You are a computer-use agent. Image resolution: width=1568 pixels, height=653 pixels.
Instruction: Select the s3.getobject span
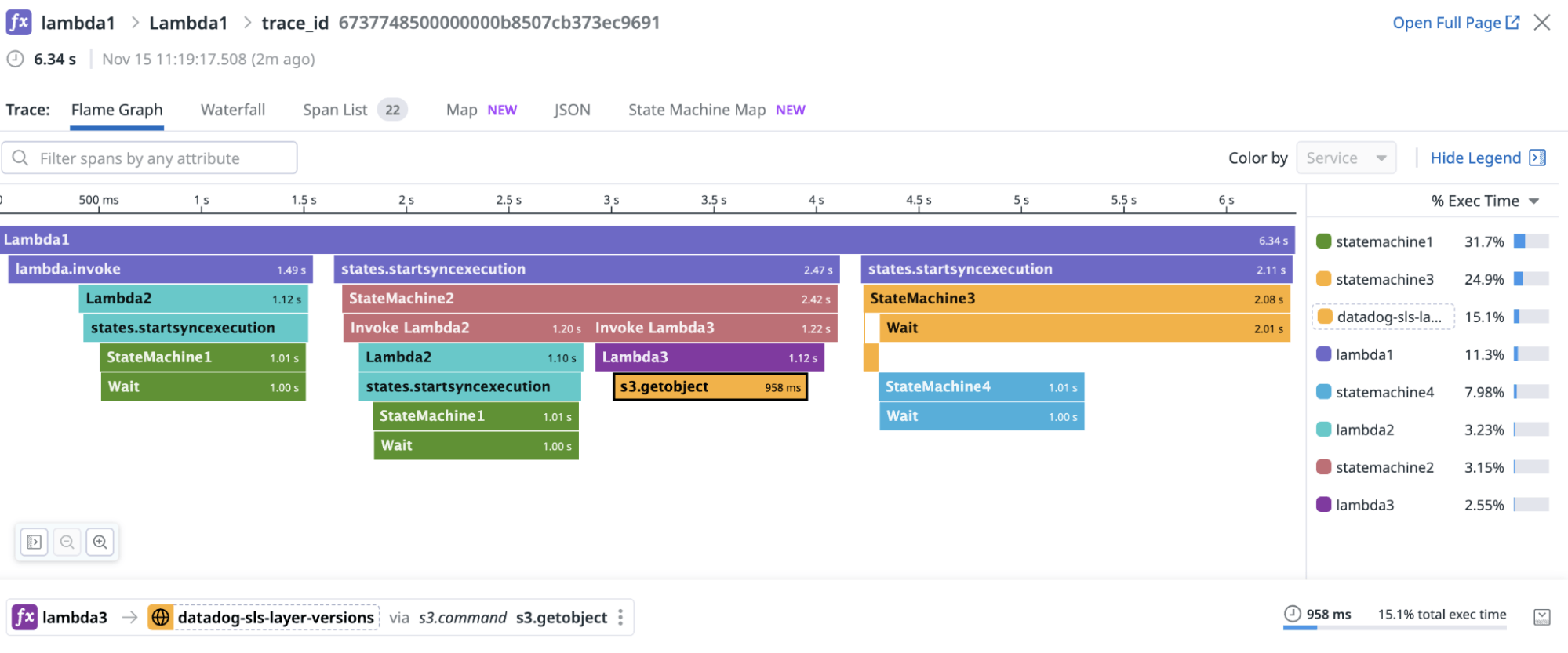click(710, 387)
